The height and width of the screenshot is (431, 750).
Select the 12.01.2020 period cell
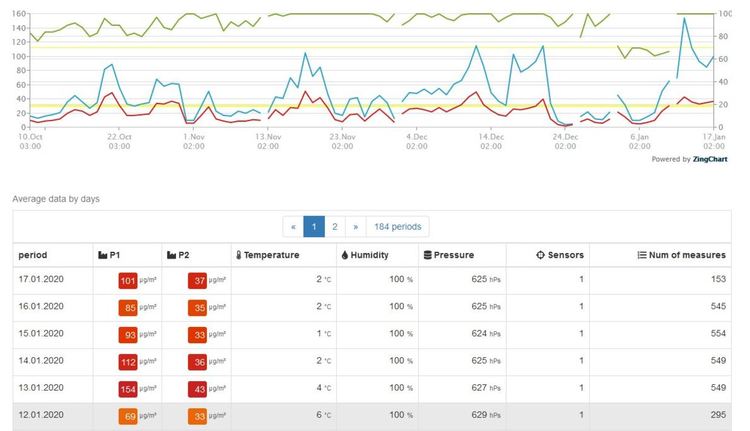pos(53,416)
